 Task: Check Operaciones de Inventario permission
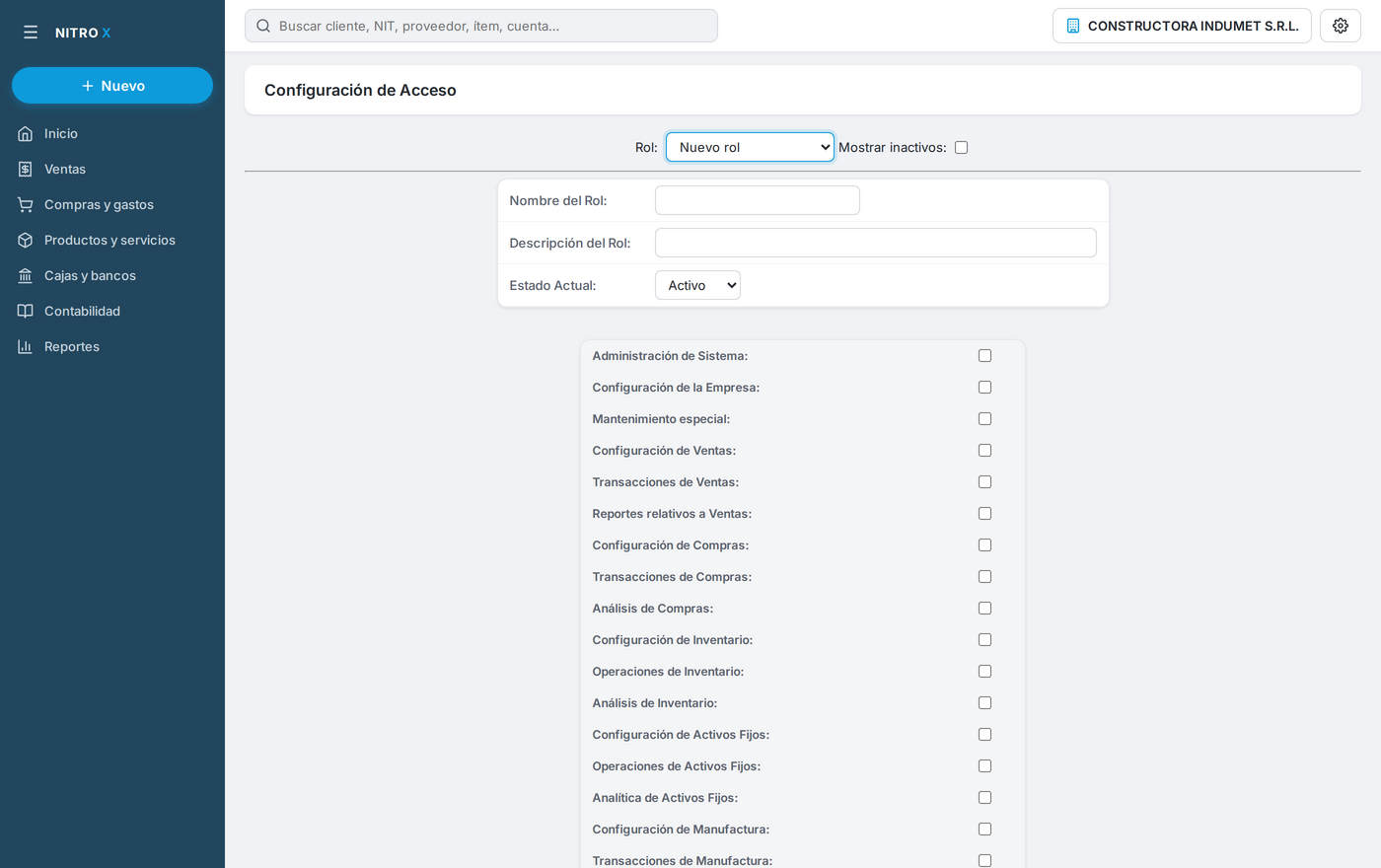pyautogui.click(x=984, y=671)
